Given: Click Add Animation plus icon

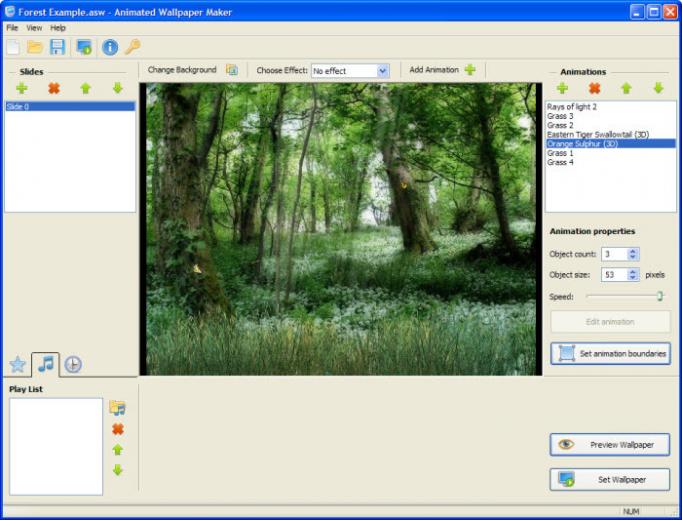Looking at the screenshot, I should (470, 70).
